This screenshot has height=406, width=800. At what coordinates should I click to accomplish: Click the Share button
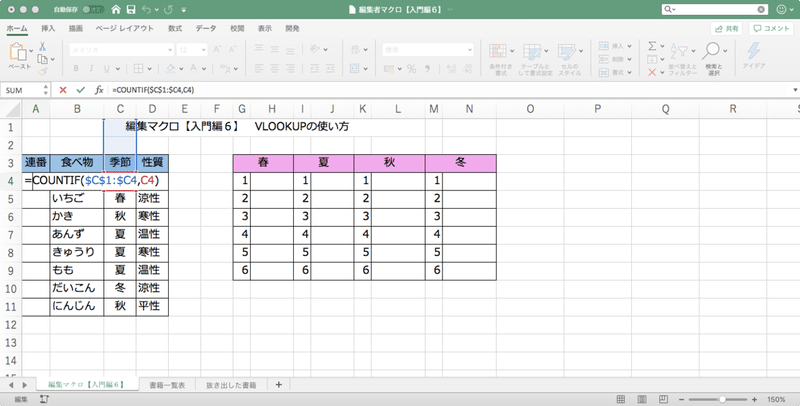tap(727, 29)
